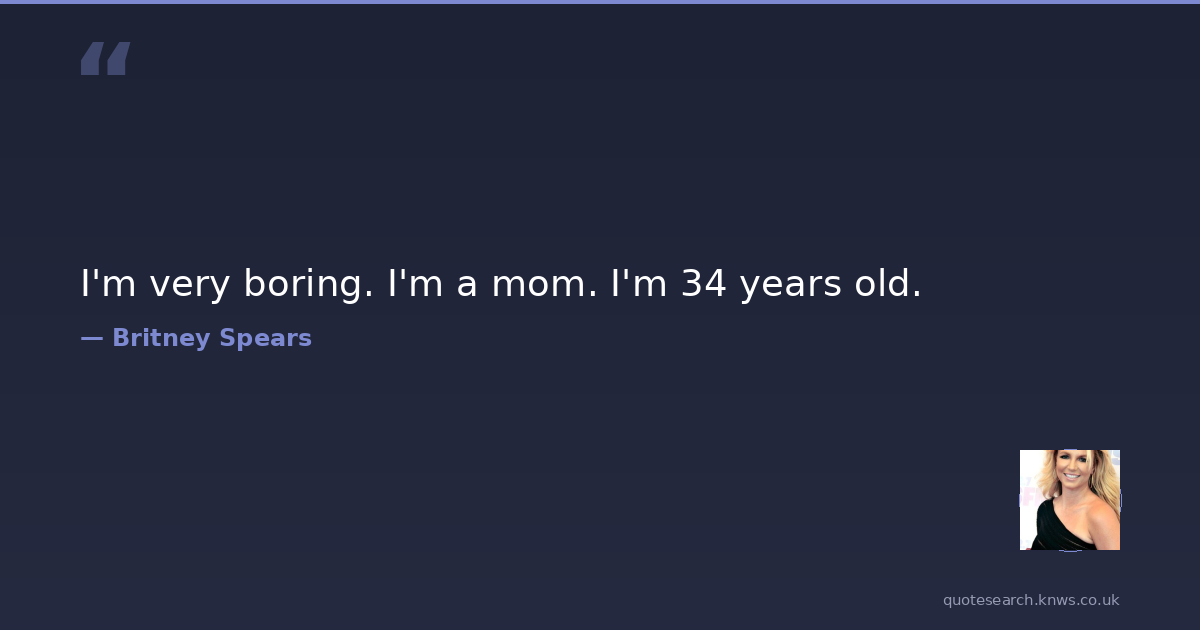Click the word "Britney" in the attribution

click(x=160, y=338)
